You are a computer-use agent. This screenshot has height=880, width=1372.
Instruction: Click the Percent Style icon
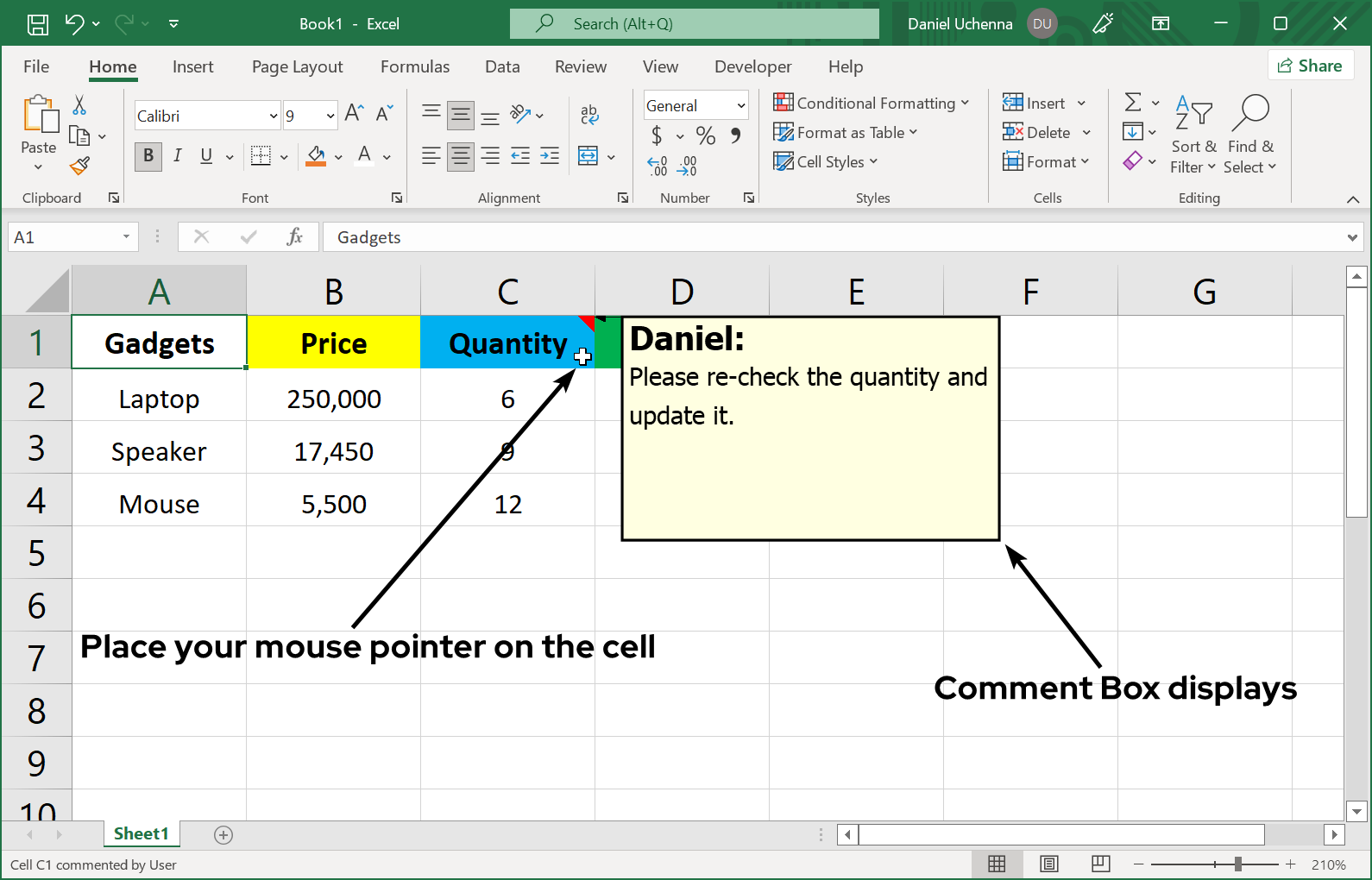(705, 135)
